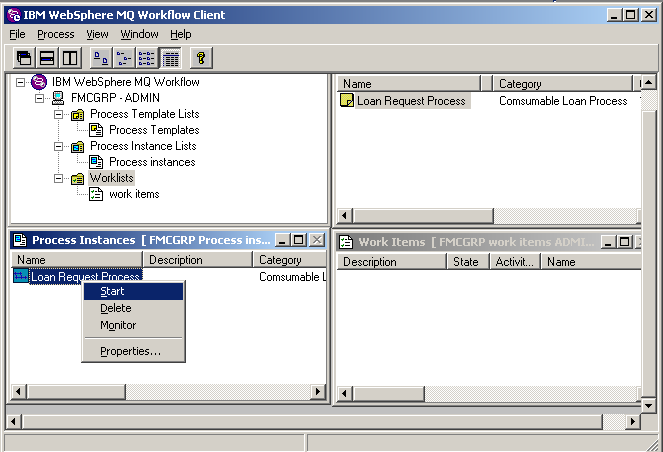Click State header in Work Items

(468, 262)
